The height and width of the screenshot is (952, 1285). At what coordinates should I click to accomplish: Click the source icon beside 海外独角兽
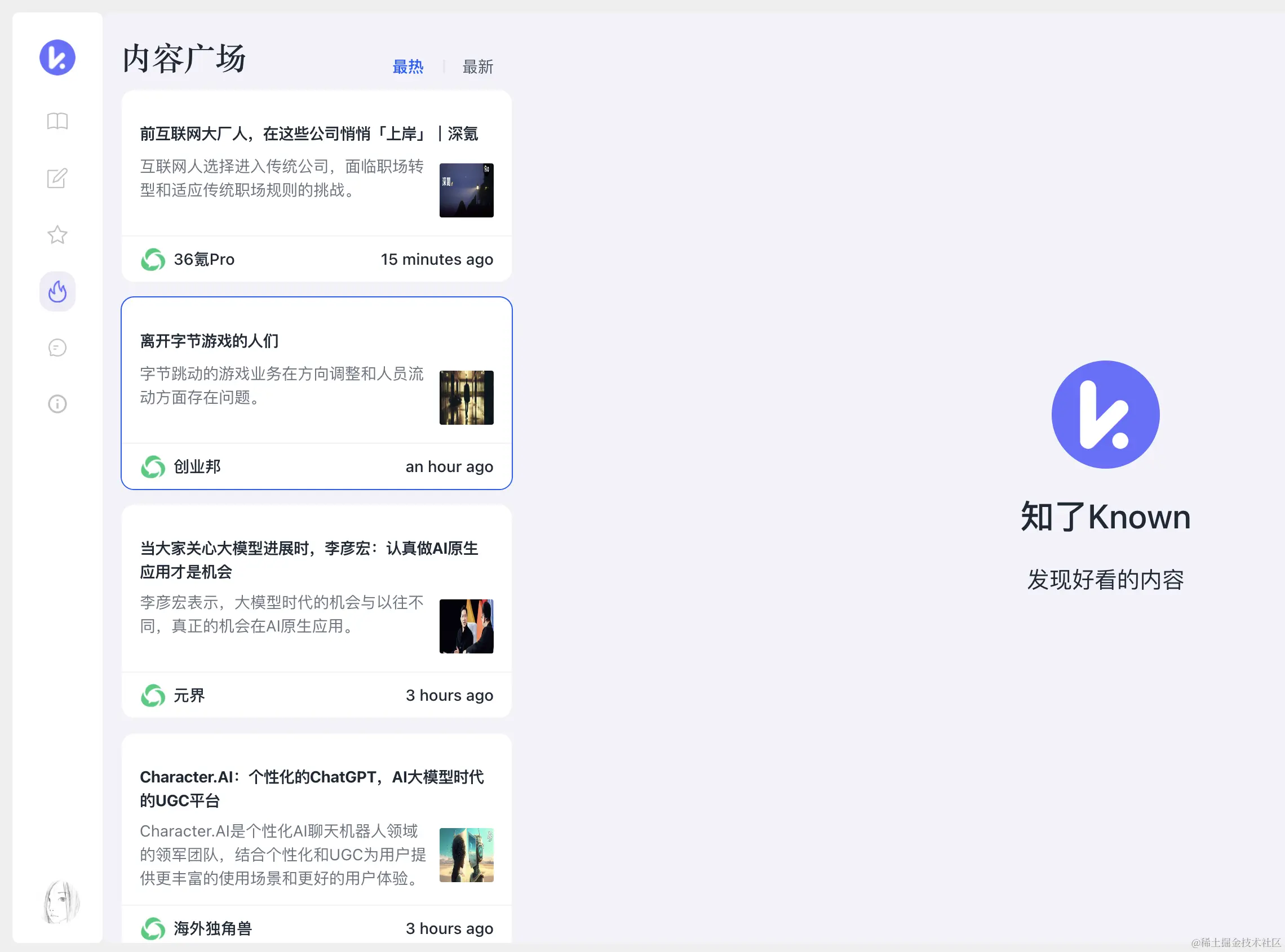[153, 928]
